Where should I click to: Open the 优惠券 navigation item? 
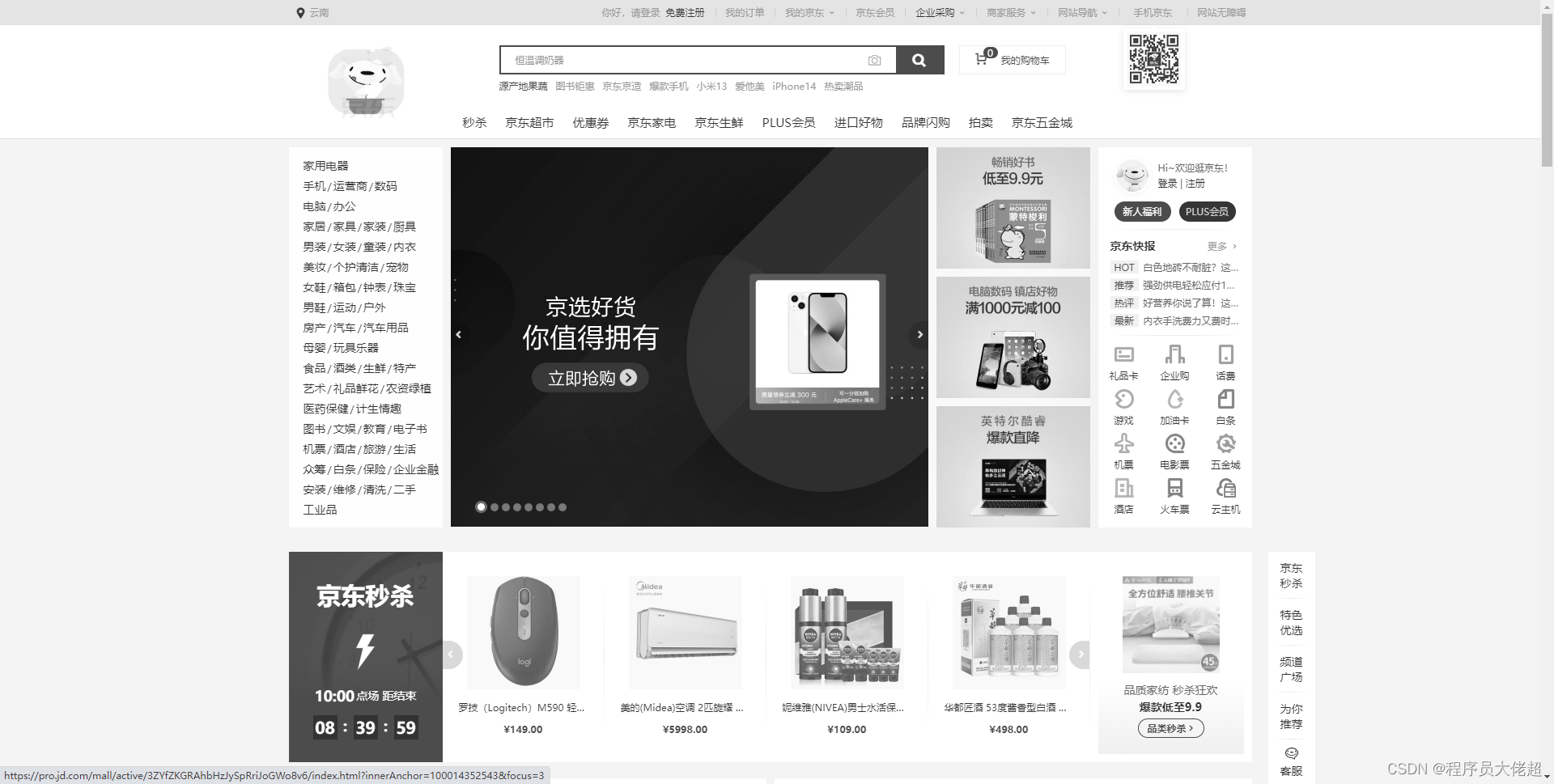point(590,122)
